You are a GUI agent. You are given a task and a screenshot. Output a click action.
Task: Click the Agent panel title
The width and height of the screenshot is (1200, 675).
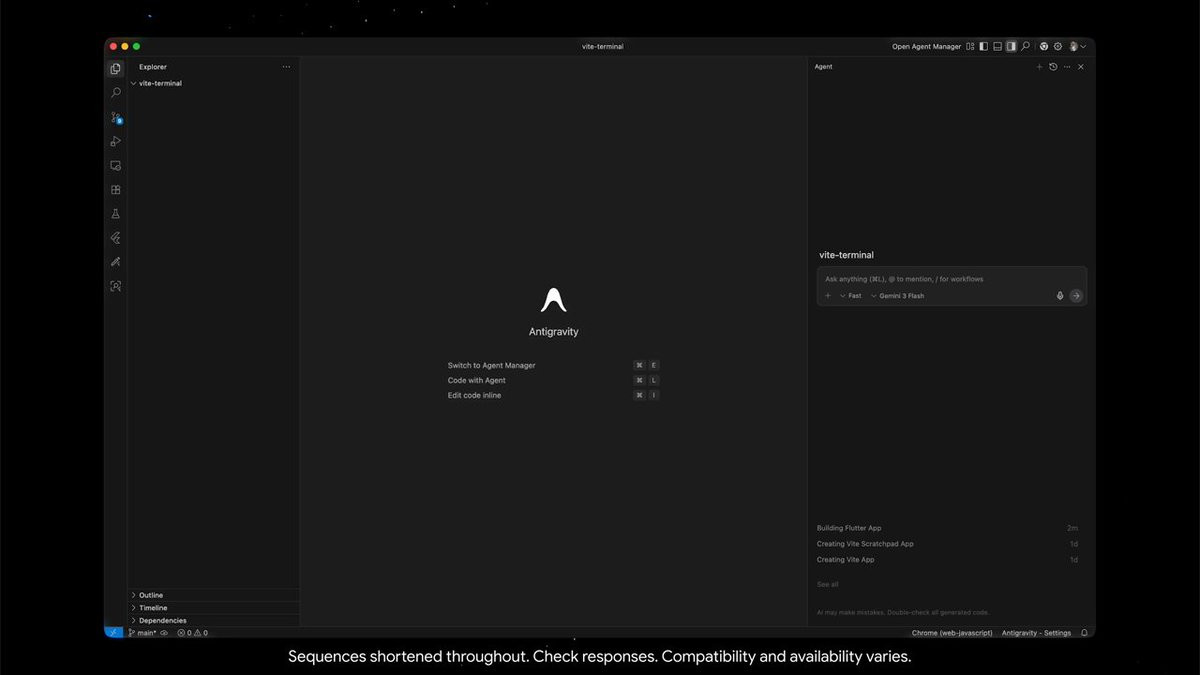tap(824, 67)
